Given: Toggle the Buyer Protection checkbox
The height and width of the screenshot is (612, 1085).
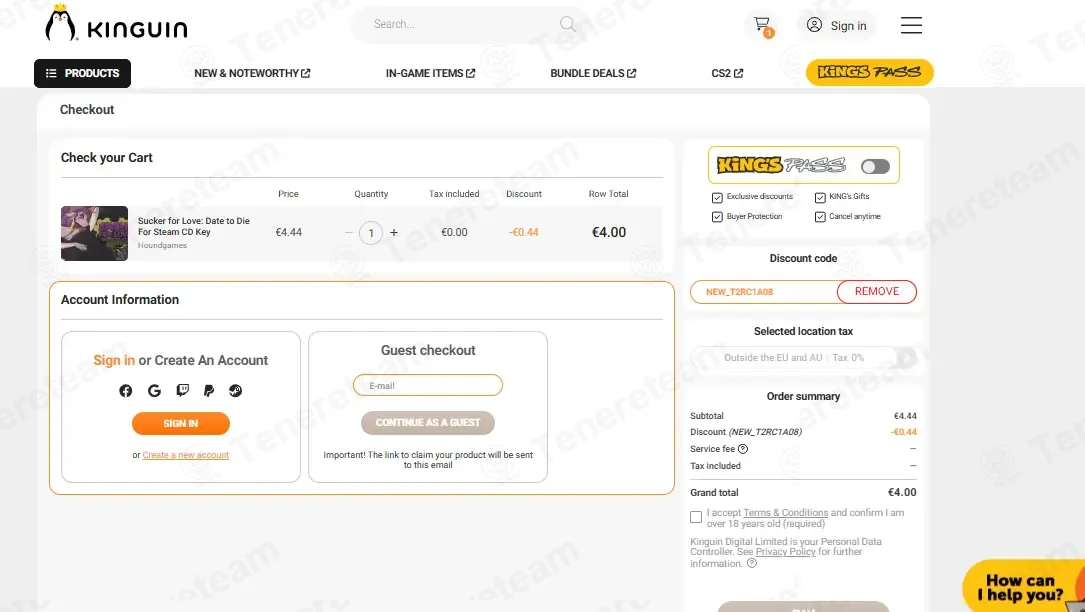Looking at the screenshot, I should 717,217.
